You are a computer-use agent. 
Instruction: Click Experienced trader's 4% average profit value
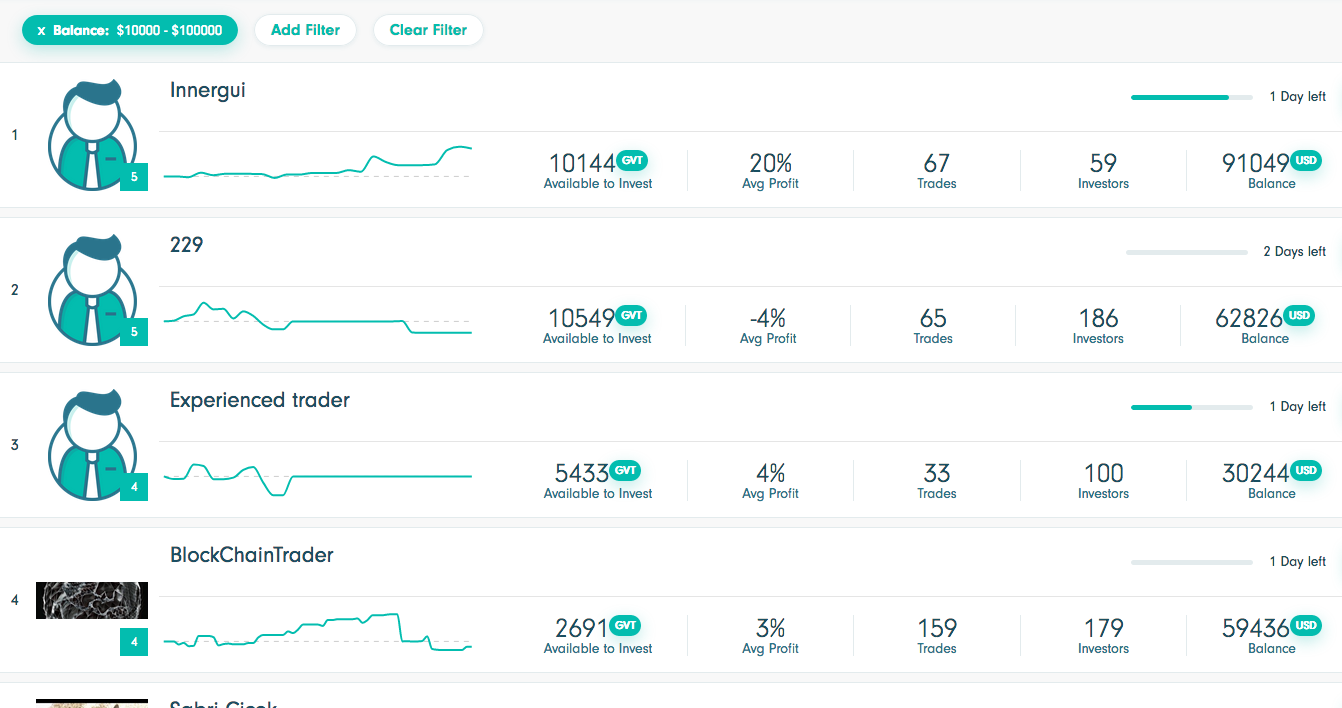pos(770,473)
